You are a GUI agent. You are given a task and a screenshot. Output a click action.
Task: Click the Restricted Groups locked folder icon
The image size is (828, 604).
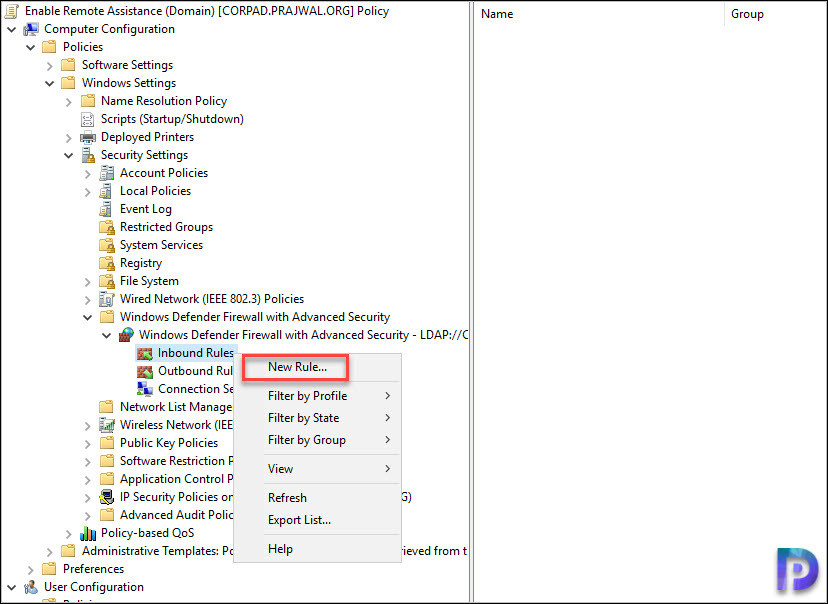point(107,227)
